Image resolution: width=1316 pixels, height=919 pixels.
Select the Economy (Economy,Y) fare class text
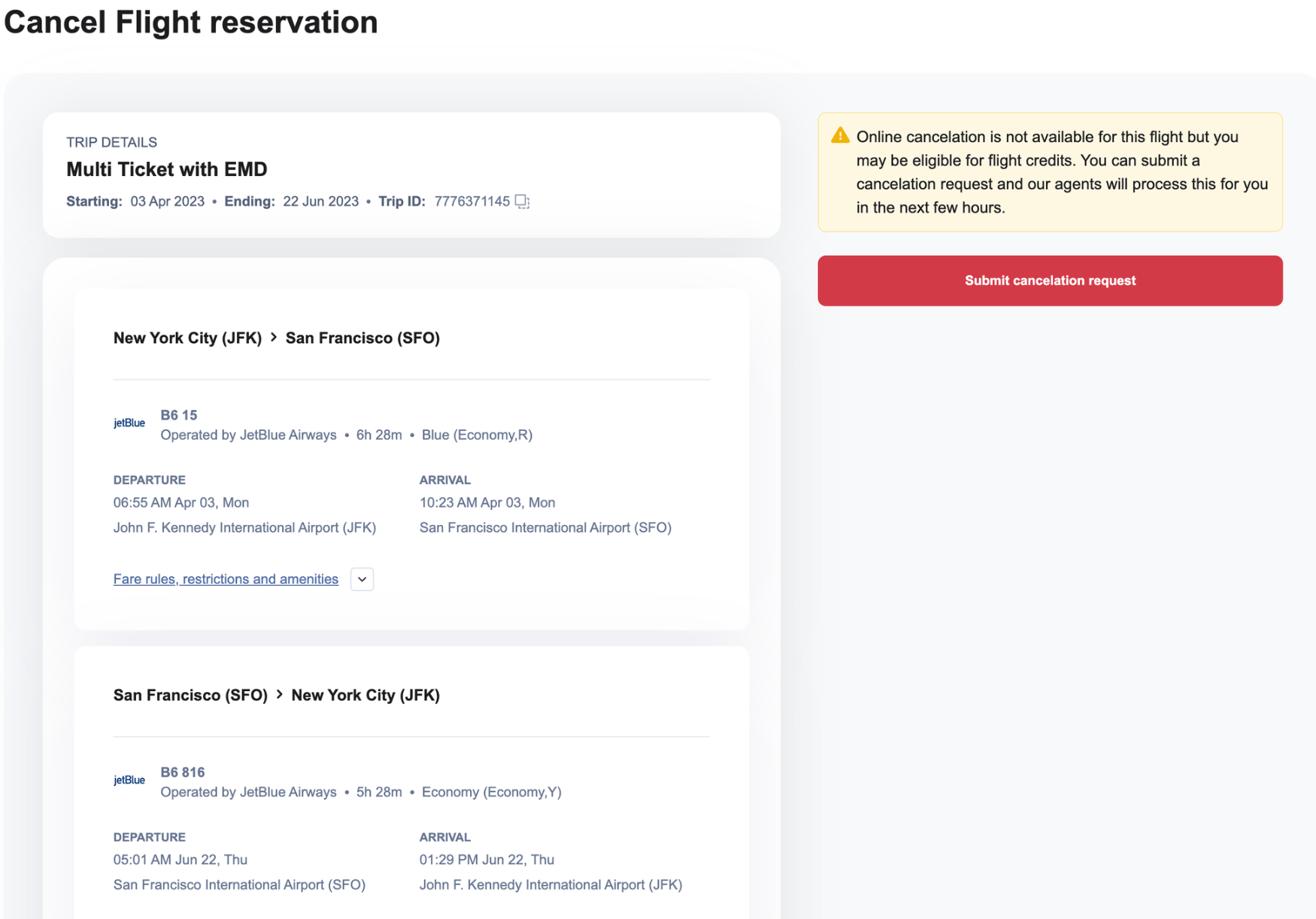pyautogui.click(x=492, y=792)
